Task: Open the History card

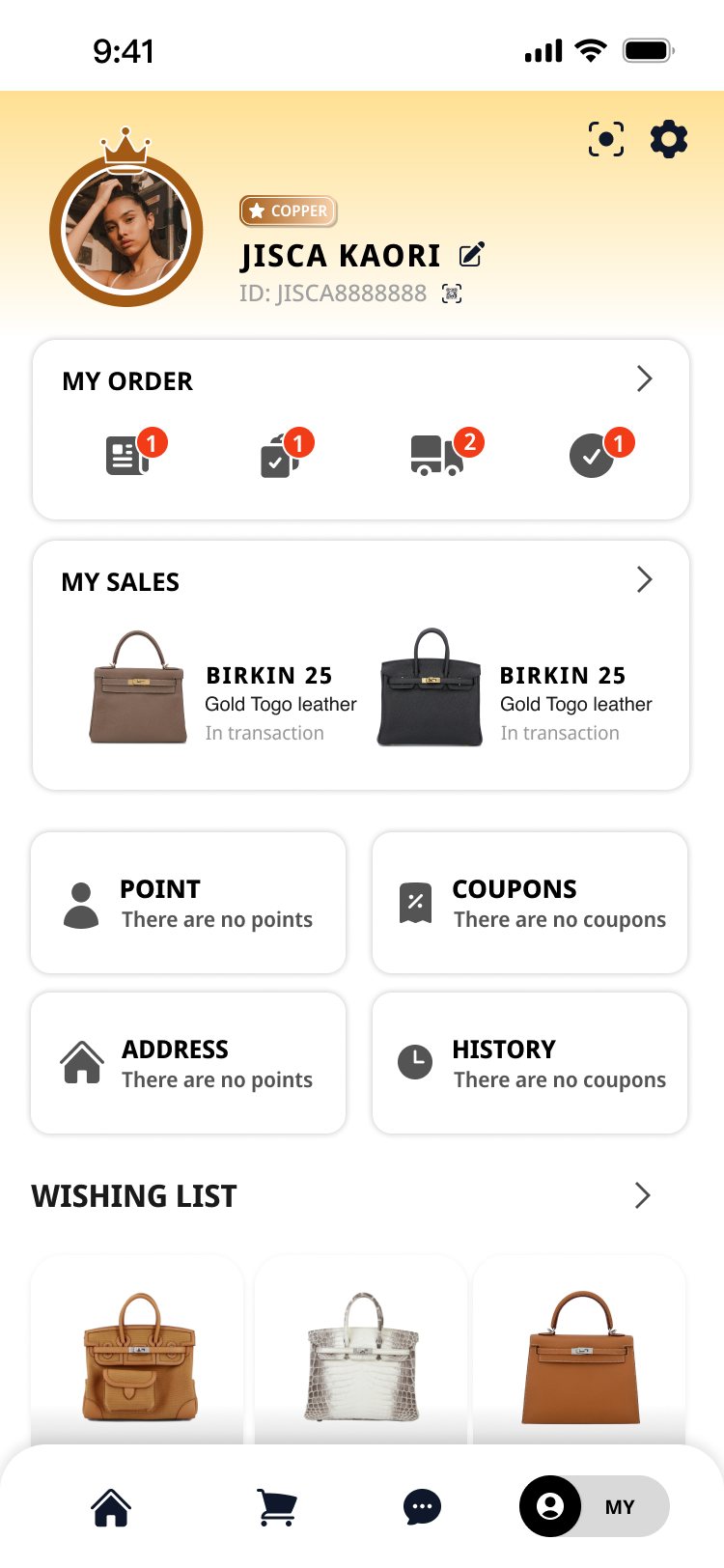Action: 530,1063
